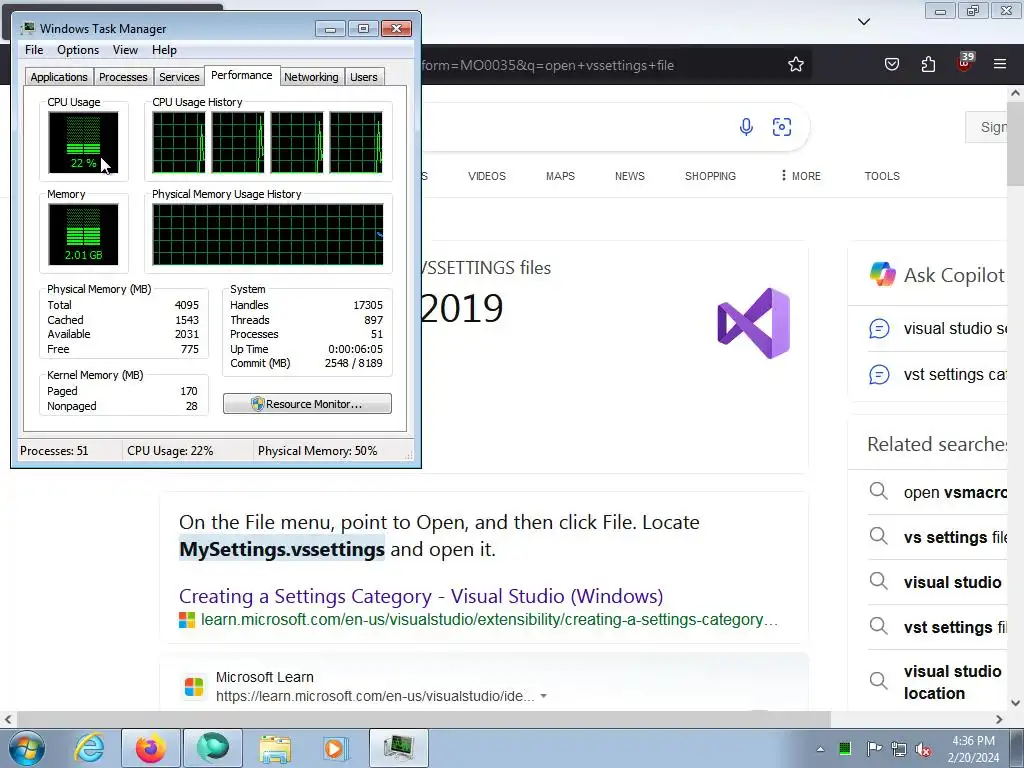1024x768 pixels.
Task: Open the Pocket save icon in Firefox
Action: click(x=891, y=65)
